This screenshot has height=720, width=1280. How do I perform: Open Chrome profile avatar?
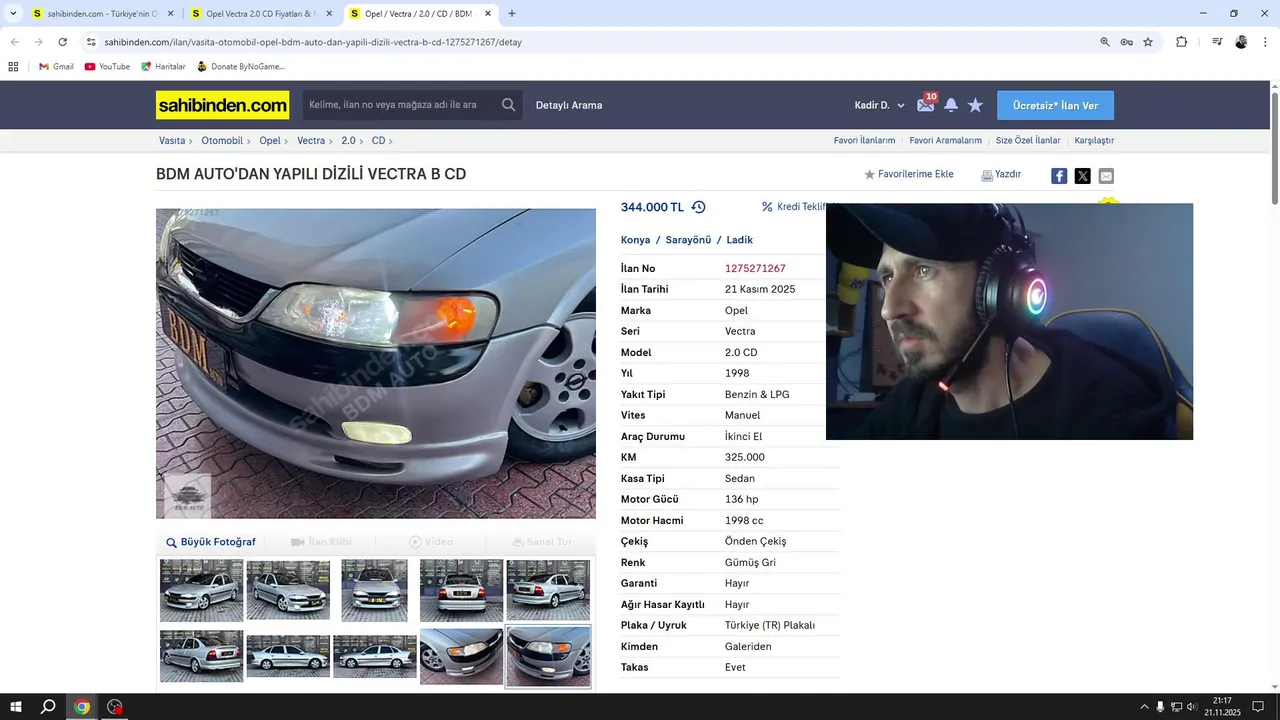click(x=1241, y=42)
